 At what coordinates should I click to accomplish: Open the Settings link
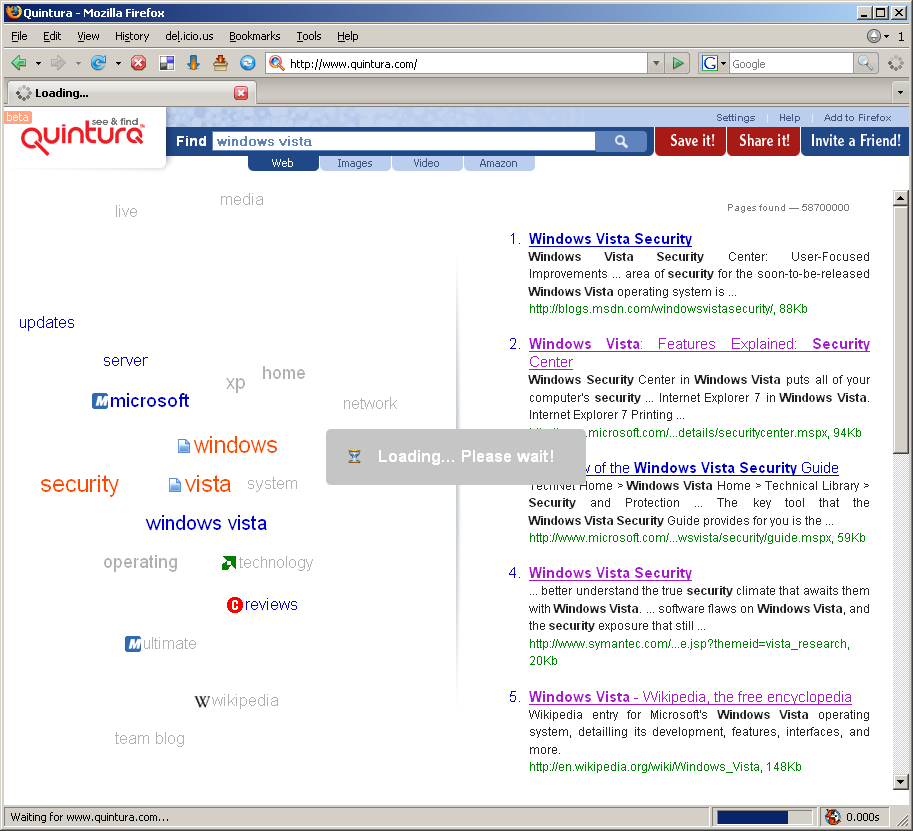click(735, 118)
